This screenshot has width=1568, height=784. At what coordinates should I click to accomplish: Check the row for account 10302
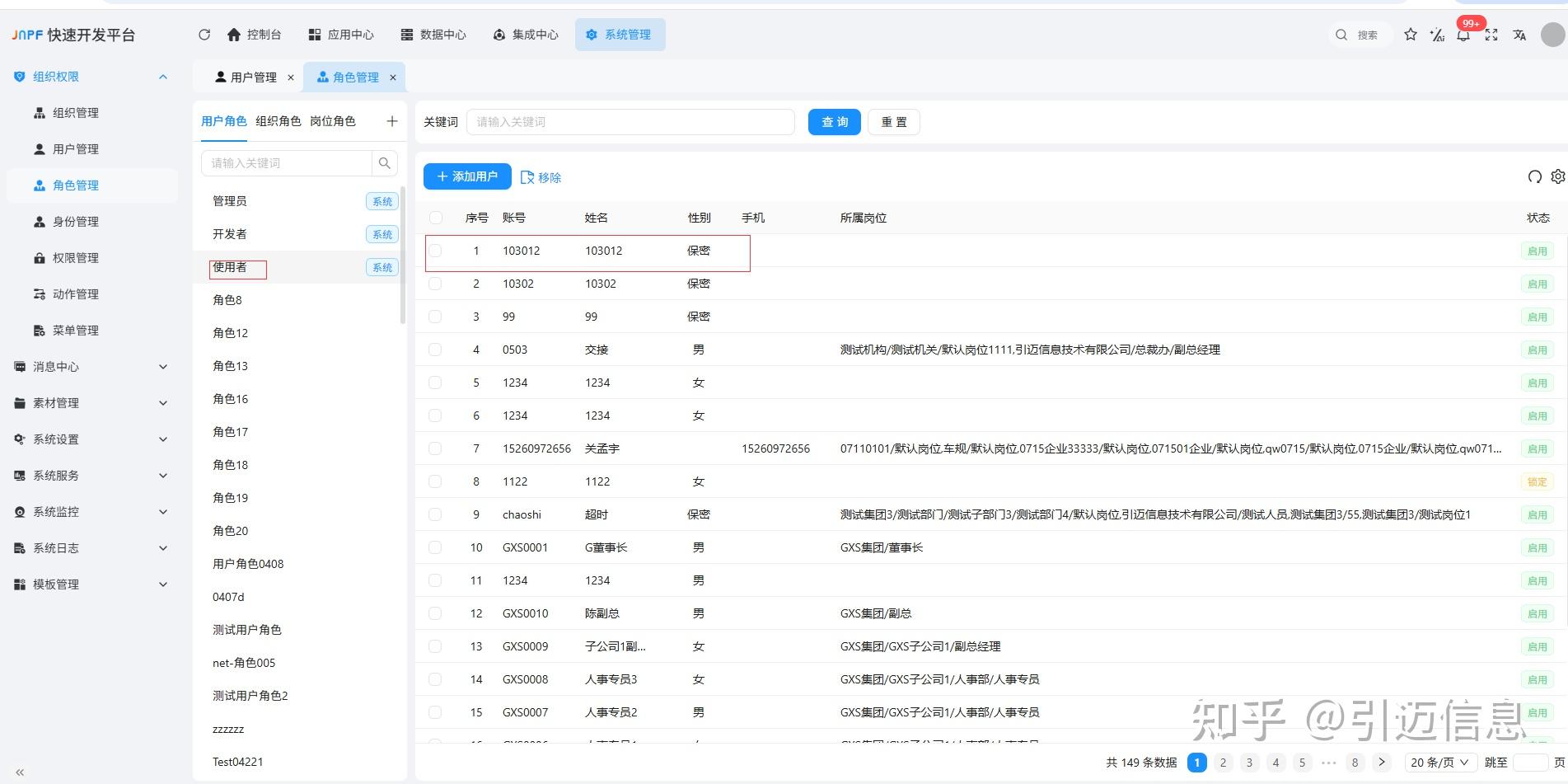click(436, 284)
